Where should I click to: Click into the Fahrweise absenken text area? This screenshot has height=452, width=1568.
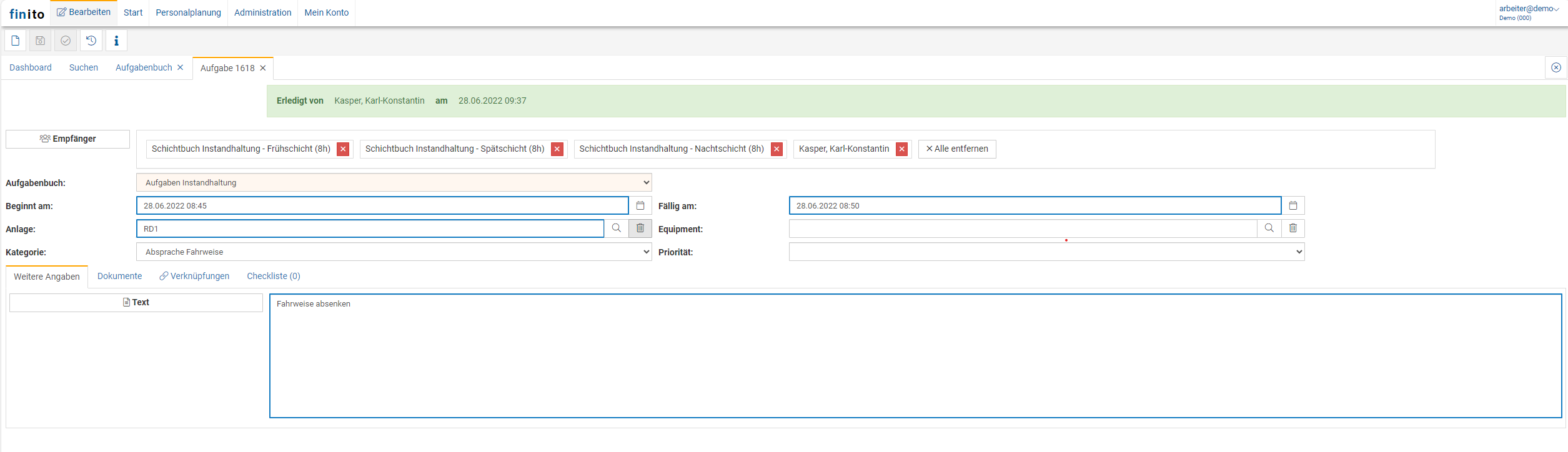point(915,356)
